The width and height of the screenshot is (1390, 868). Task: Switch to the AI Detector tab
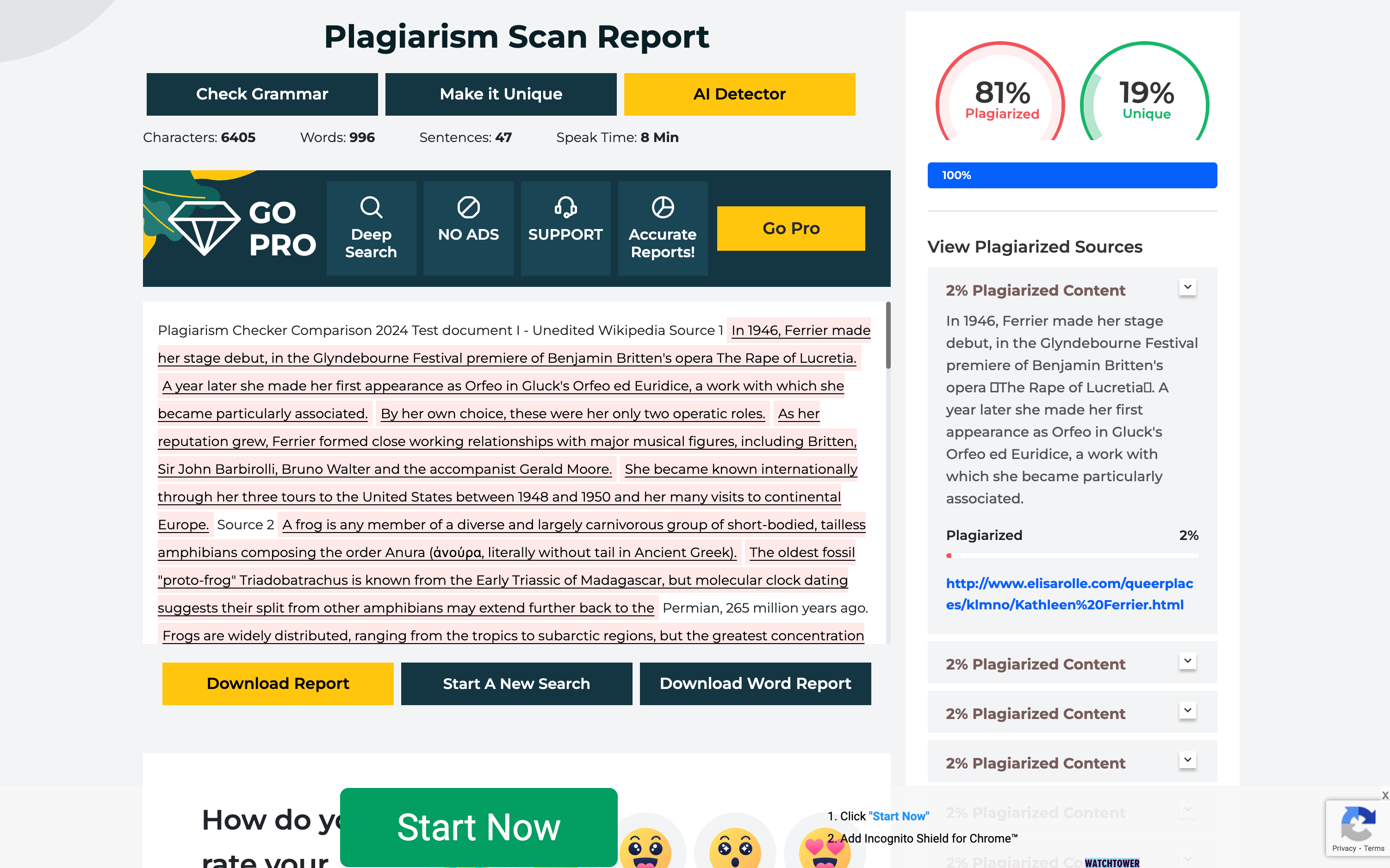pyautogui.click(x=739, y=93)
